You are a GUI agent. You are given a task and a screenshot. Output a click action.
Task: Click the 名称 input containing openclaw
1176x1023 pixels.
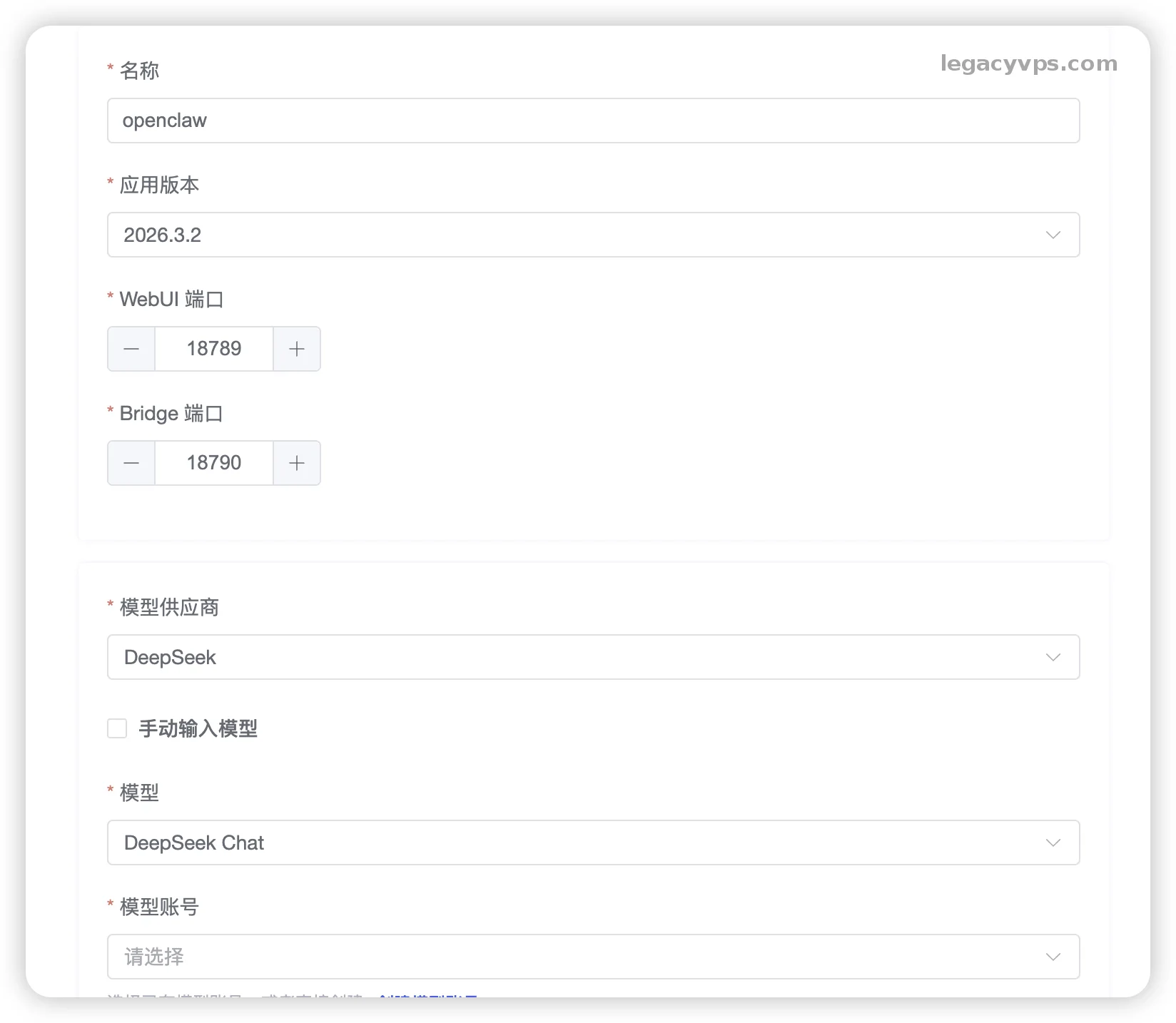pyautogui.click(x=592, y=121)
